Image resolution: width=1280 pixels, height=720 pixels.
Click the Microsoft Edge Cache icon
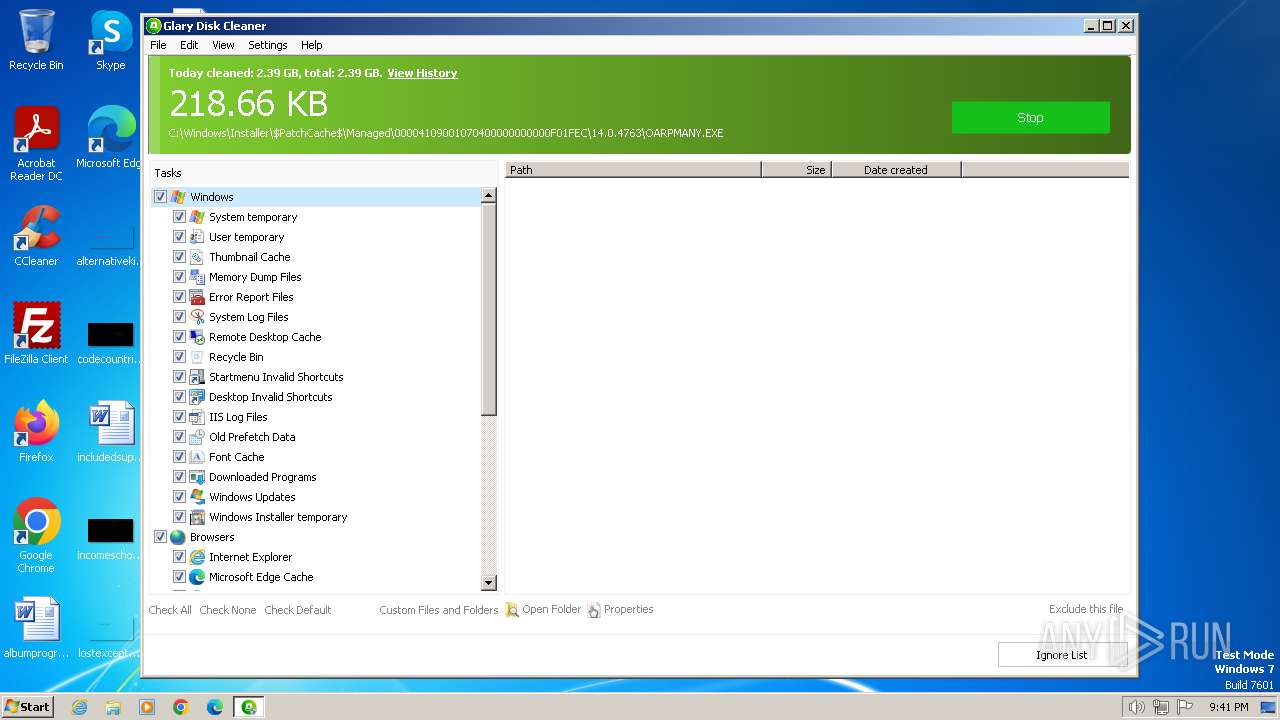pos(197,577)
